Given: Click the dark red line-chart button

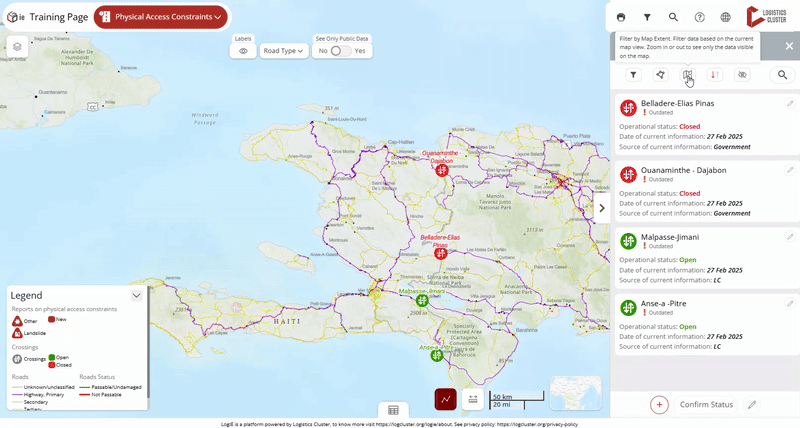Looking at the screenshot, I should pos(445,399).
